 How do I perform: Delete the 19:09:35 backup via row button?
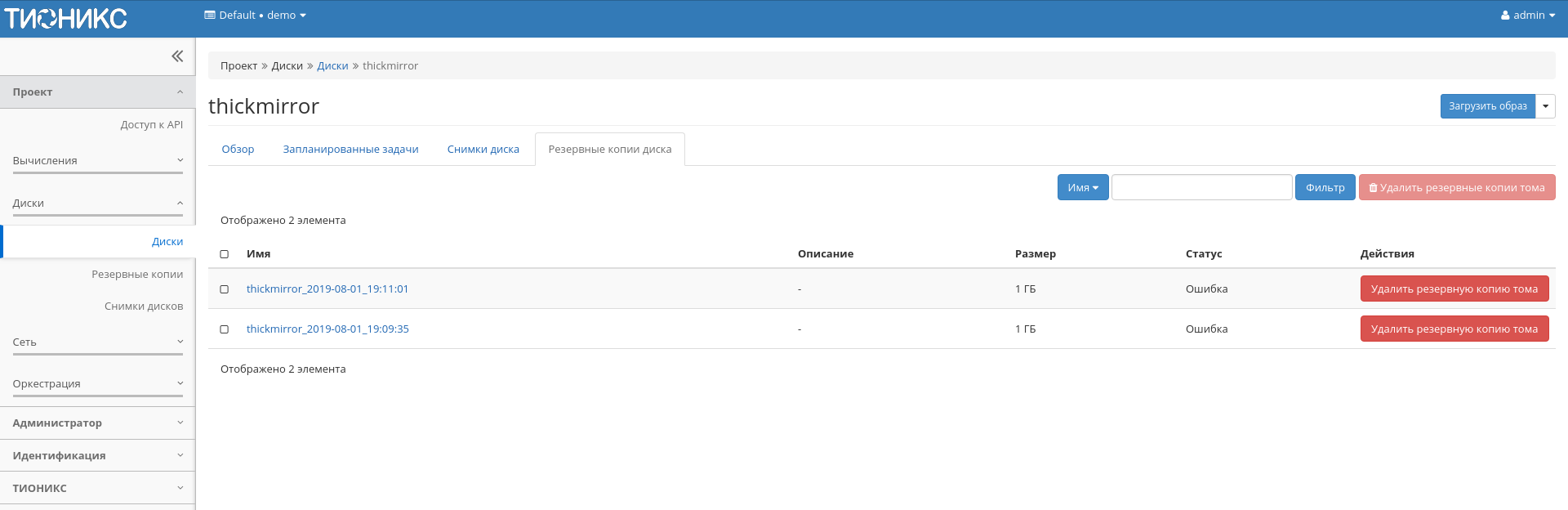point(1454,329)
